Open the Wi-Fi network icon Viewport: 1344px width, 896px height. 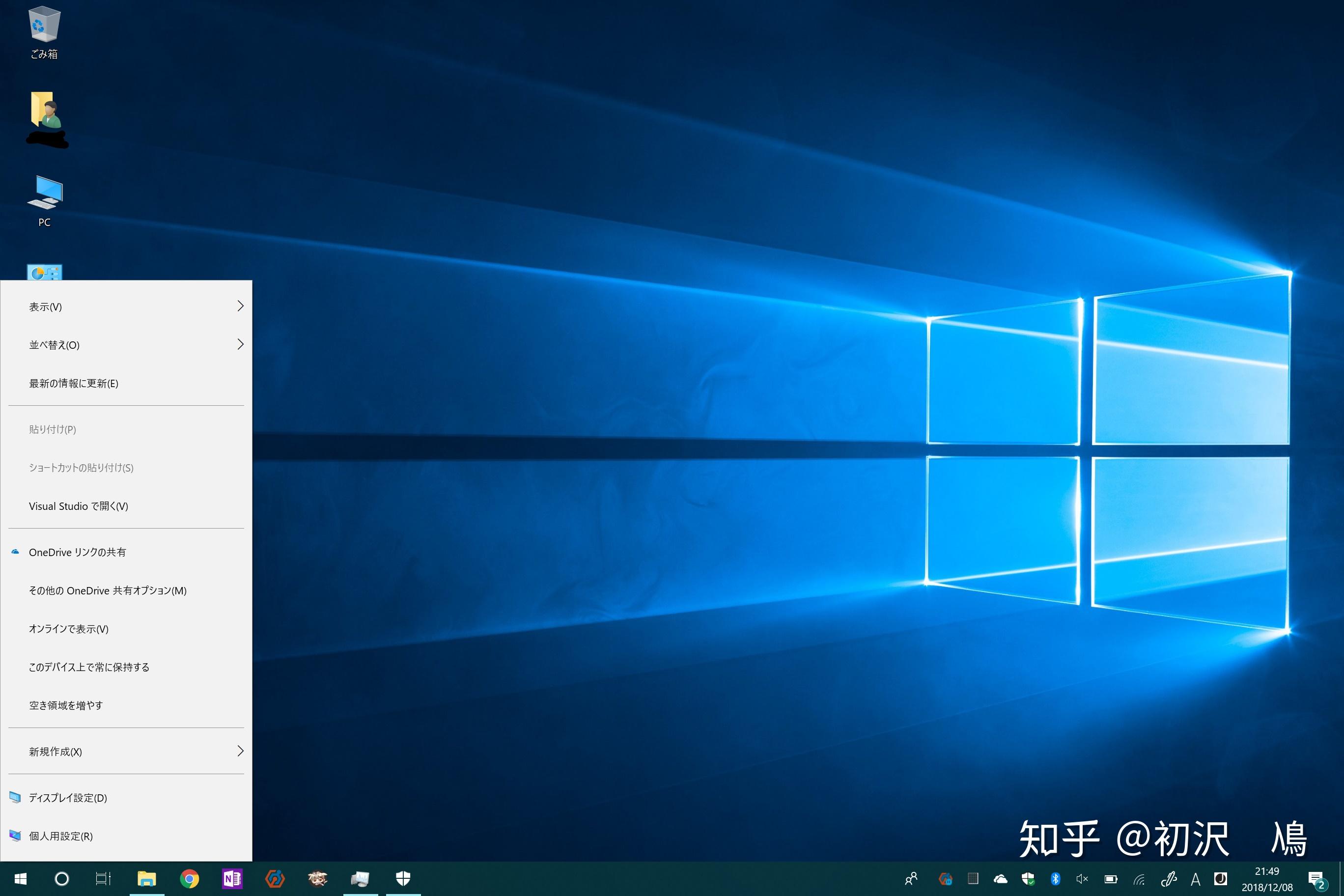point(1139,879)
